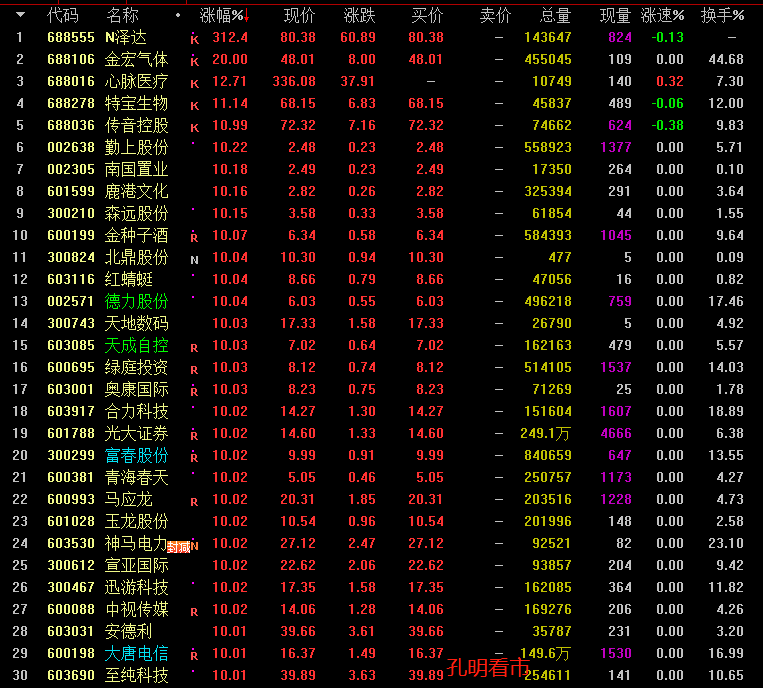Sort by 换手% column header

(x=722, y=16)
